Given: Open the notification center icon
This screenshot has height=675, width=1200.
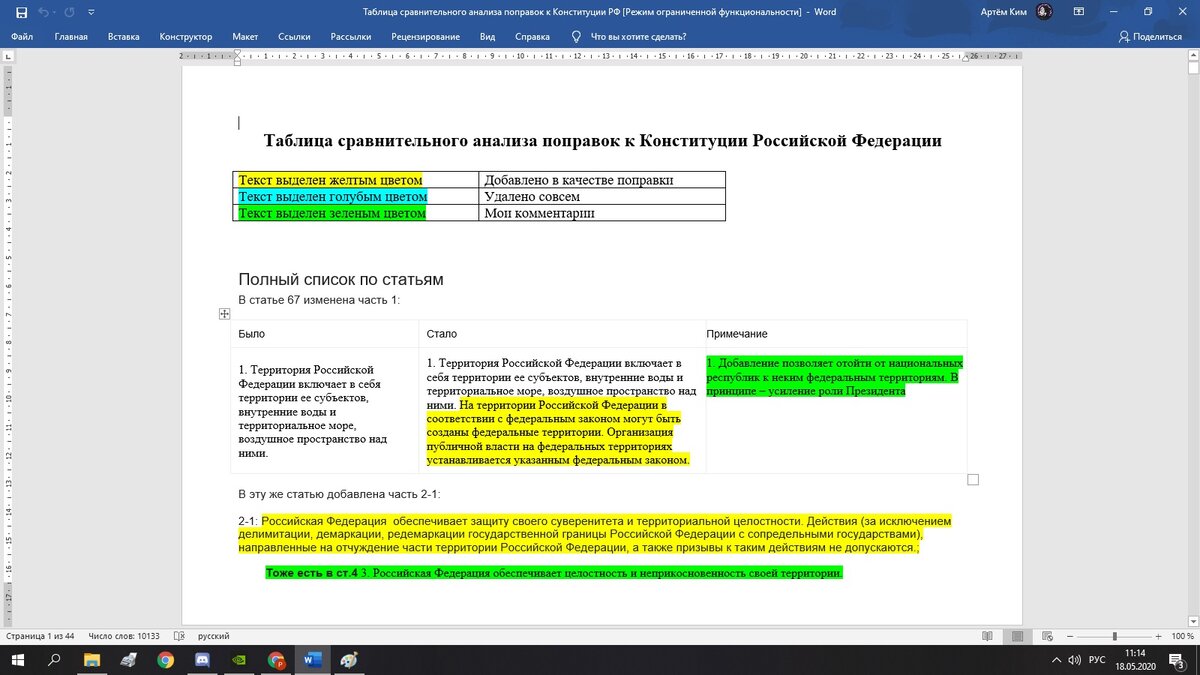Looking at the screenshot, I should point(1178,660).
